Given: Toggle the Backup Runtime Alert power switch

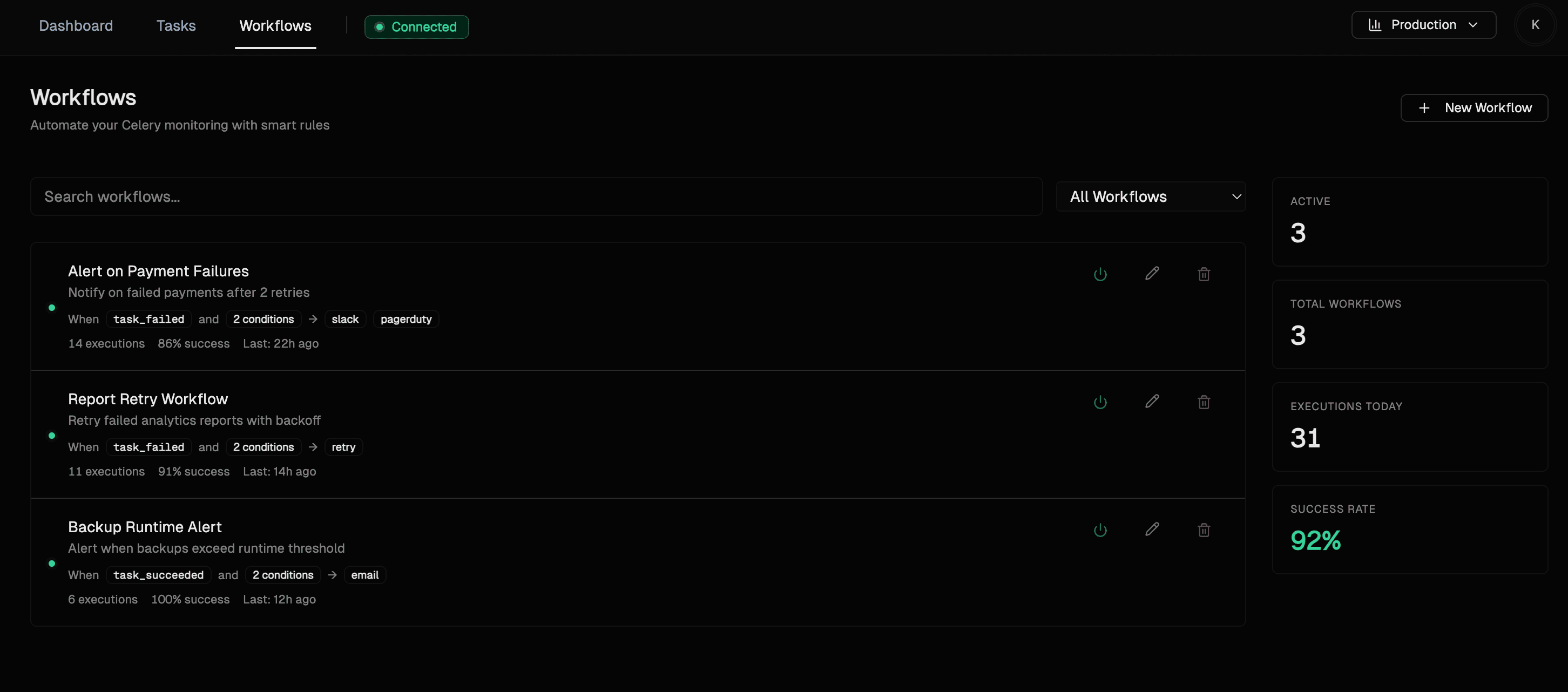Looking at the screenshot, I should click(x=1100, y=530).
